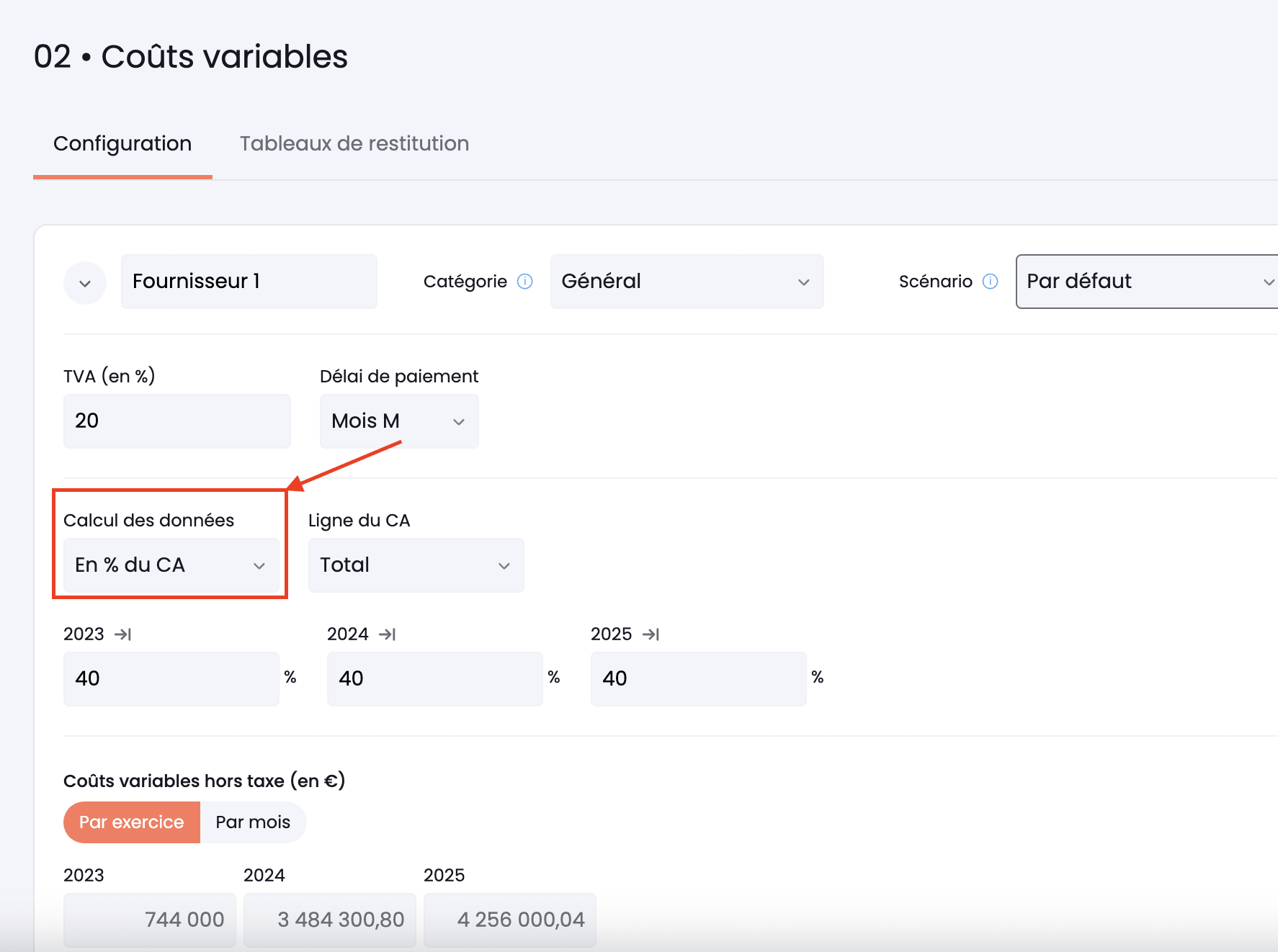Click the Coûts variables hors taxe heading
The image size is (1278, 952).
coord(205,781)
